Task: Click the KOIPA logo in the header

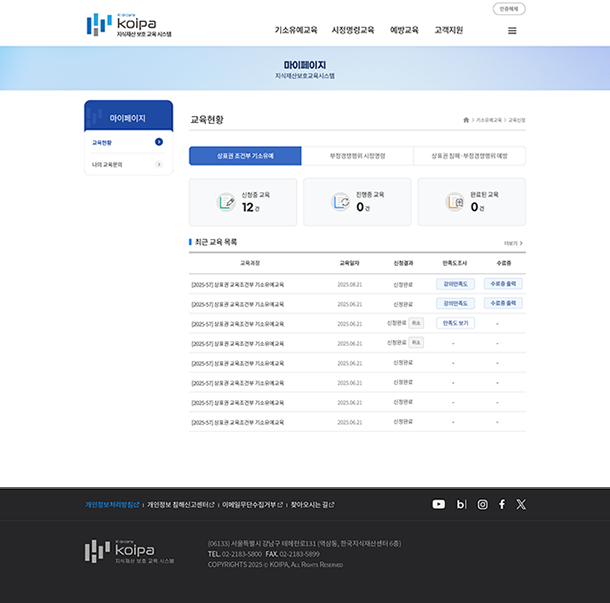Action: pyautogui.click(x=129, y=25)
